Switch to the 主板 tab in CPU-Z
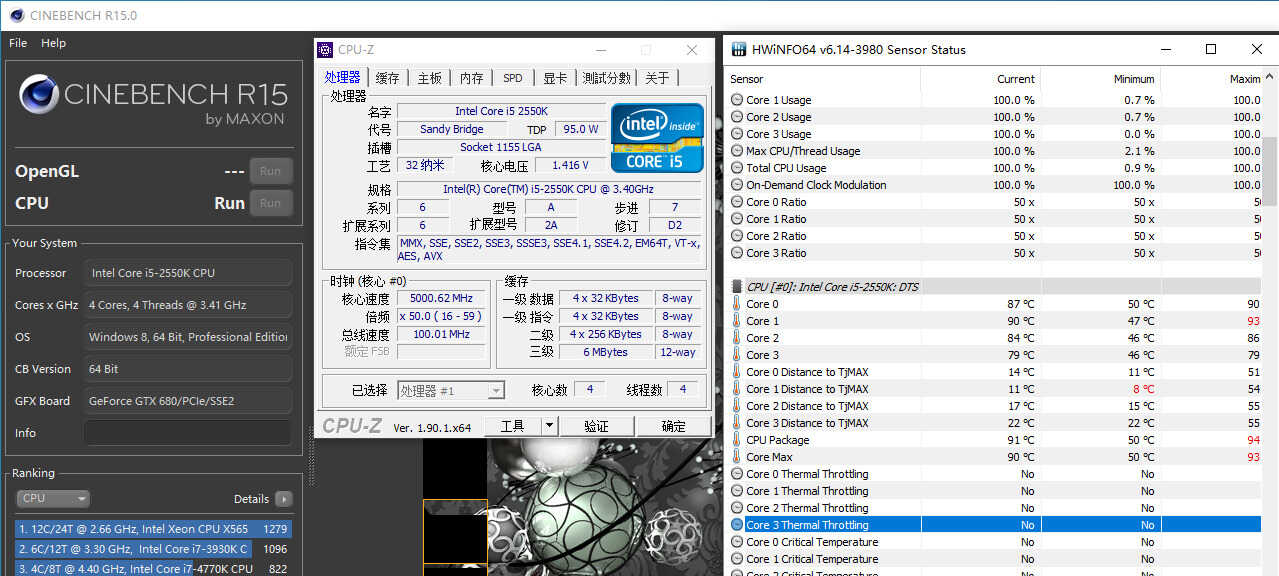The image size is (1279, 576). point(429,78)
